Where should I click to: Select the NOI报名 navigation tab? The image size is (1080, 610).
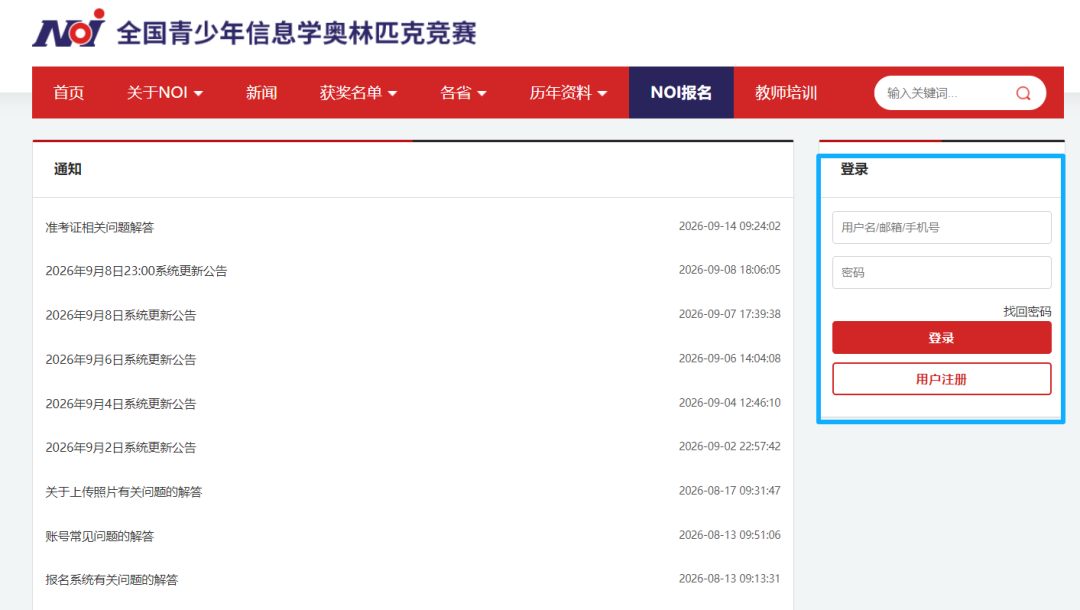coord(681,92)
